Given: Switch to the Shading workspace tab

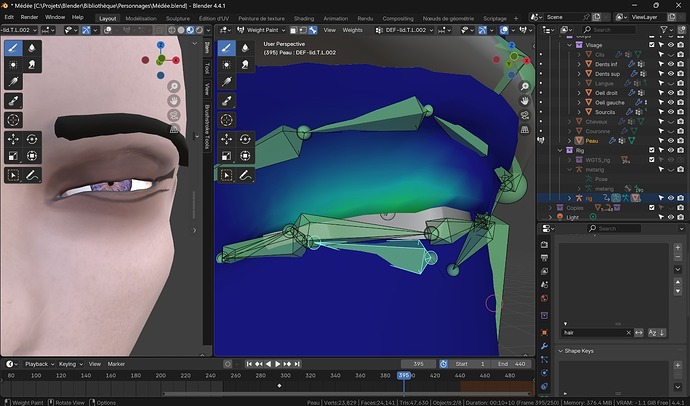Looking at the screenshot, I should coord(304,18).
